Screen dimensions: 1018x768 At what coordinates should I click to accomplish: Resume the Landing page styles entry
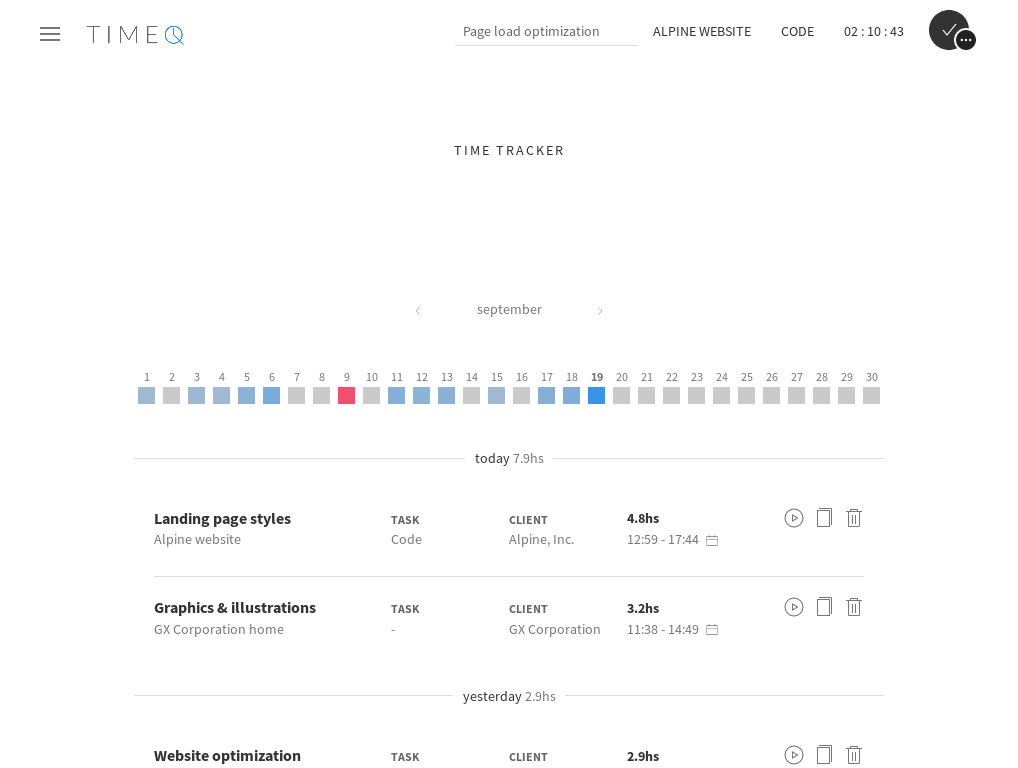(x=793, y=518)
